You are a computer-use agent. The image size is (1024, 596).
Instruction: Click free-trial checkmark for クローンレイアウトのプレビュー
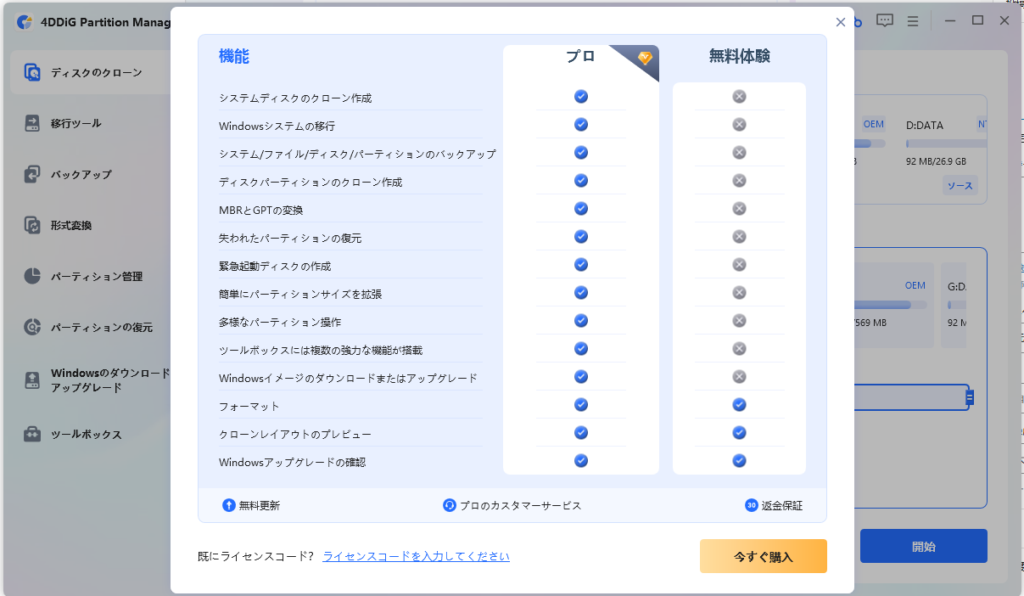(739, 433)
